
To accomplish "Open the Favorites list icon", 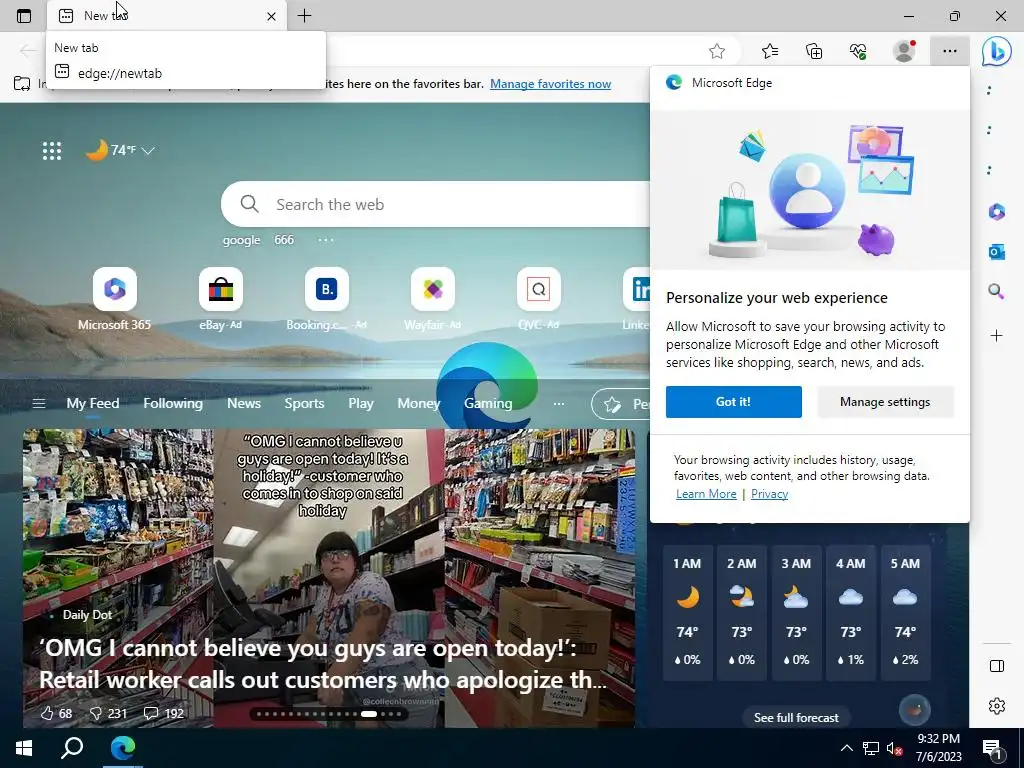I will (x=770, y=51).
